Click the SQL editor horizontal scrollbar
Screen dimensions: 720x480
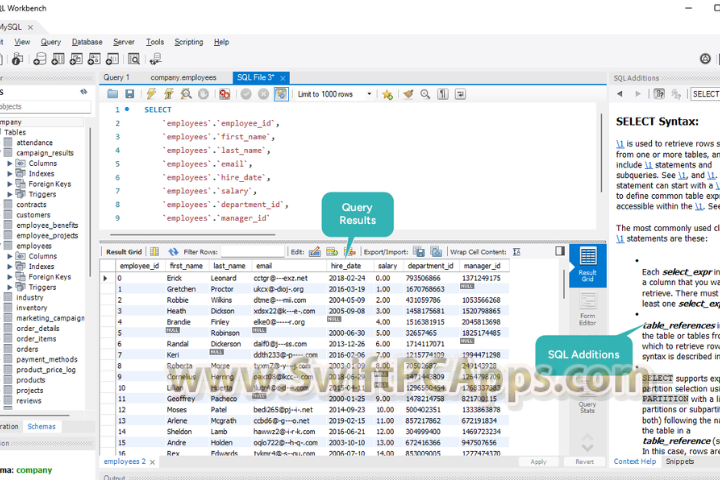191,235
